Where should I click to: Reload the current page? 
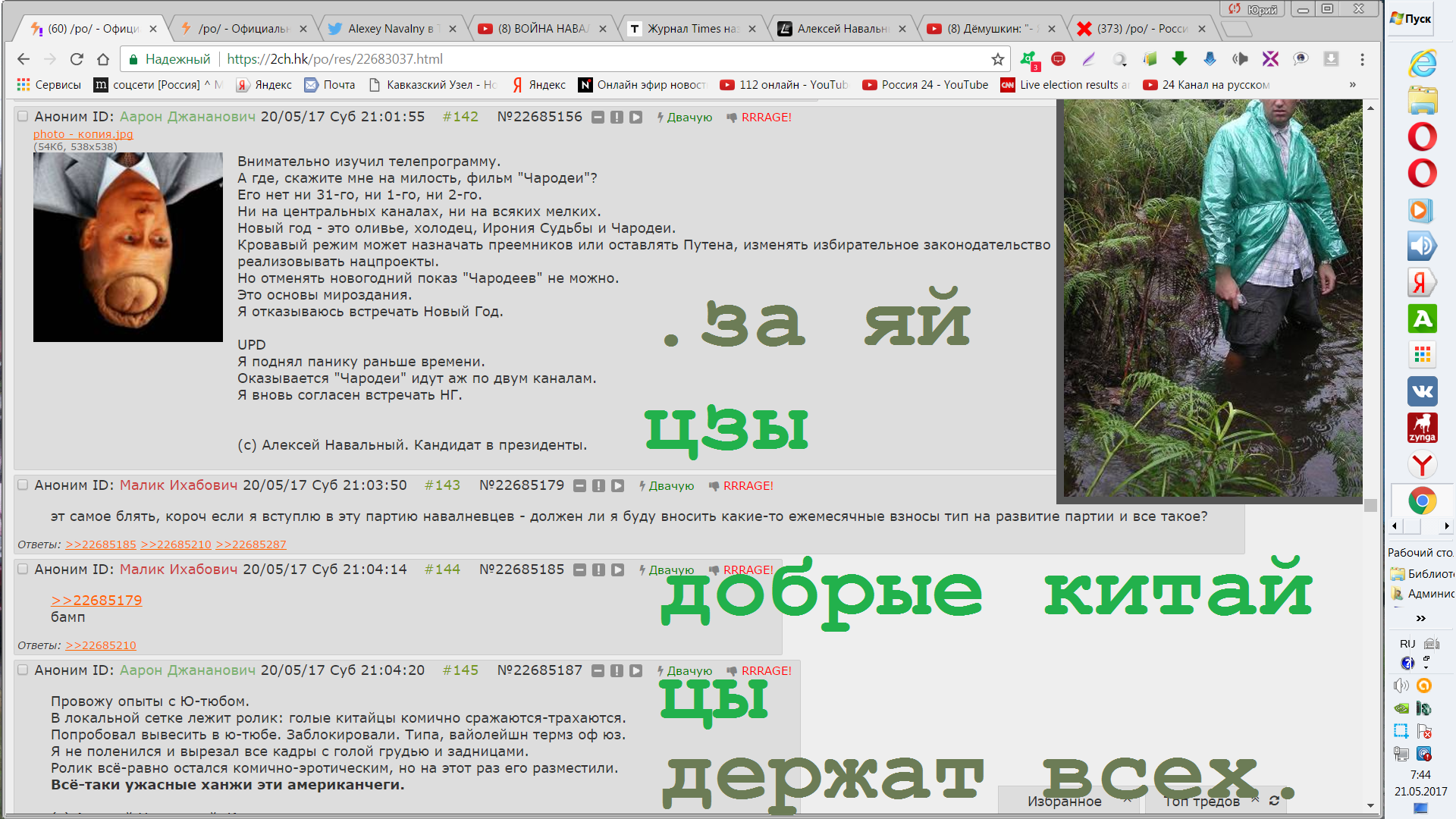click(x=77, y=59)
